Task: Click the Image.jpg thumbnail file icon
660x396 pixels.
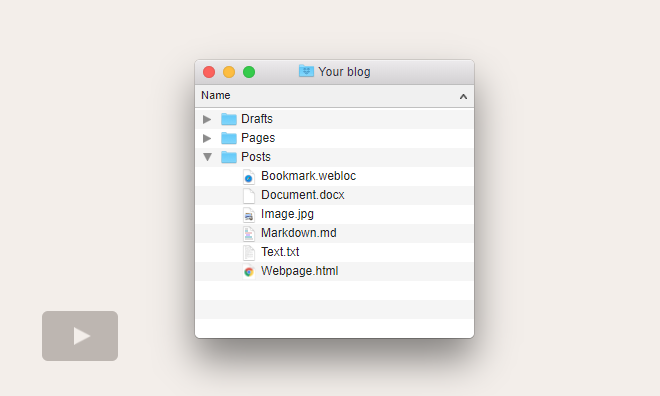Action: [x=249, y=215]
